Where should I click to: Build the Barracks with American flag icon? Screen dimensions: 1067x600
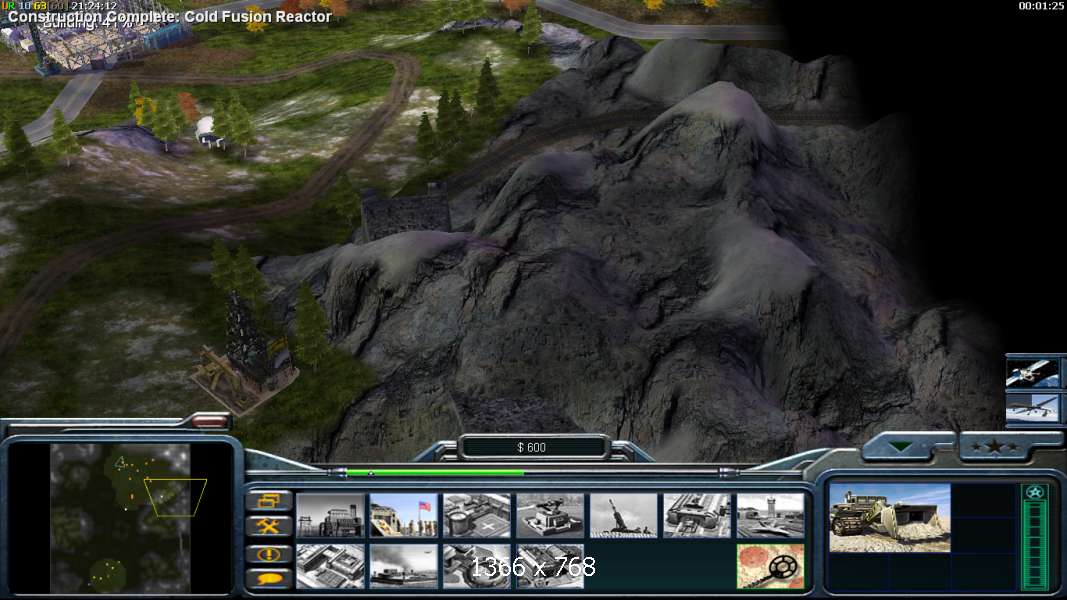point(404,516)
